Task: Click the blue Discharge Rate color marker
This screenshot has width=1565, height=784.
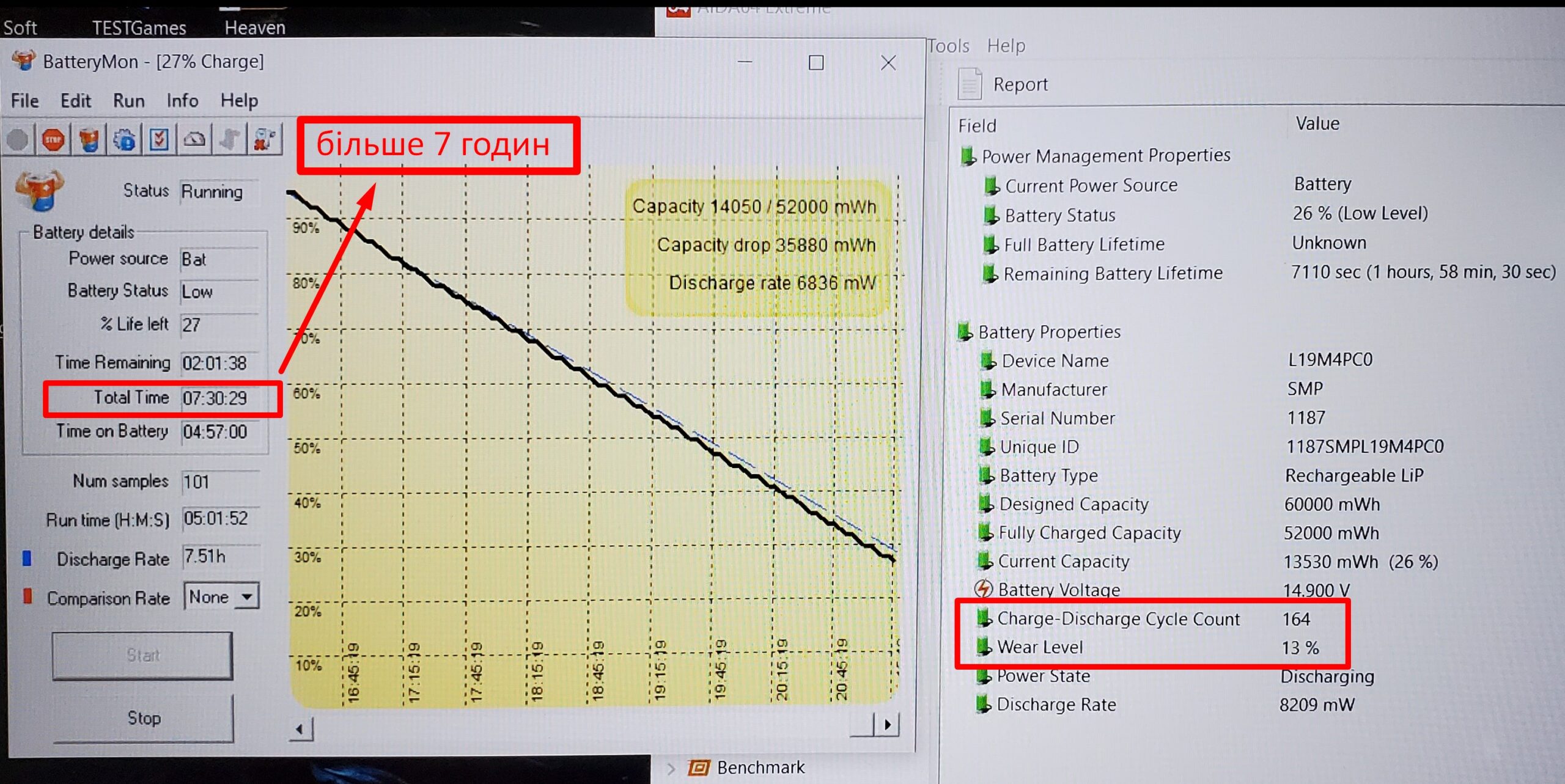Action: [x=27, y=559]
